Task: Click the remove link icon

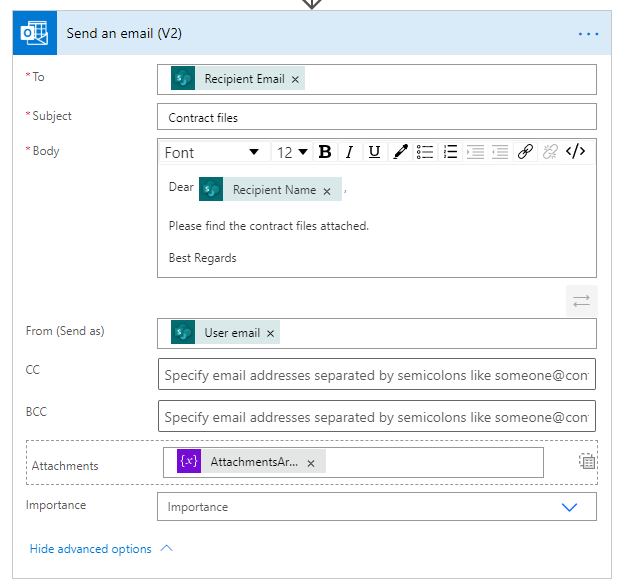Action: (x=550, y=152)
